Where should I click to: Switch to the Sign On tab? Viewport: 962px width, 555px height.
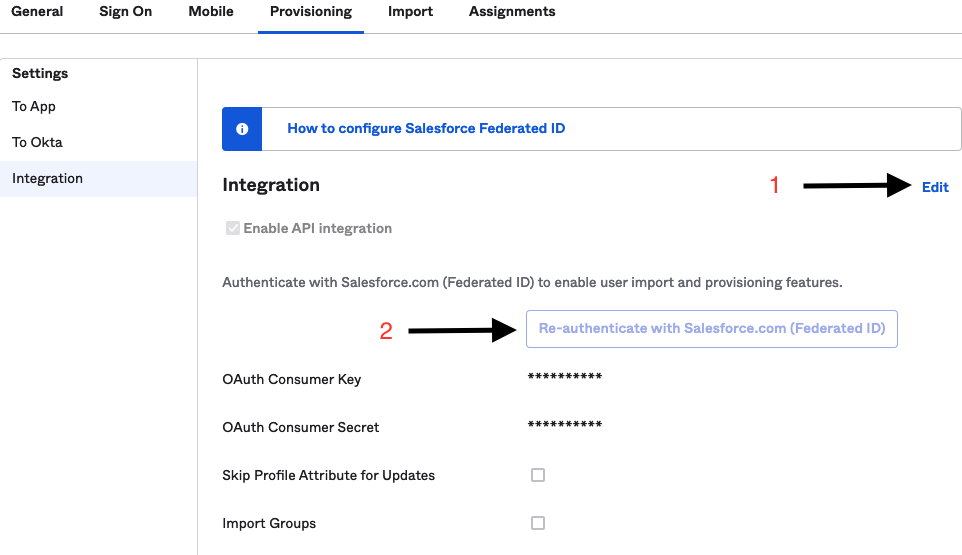coord(126,12)
